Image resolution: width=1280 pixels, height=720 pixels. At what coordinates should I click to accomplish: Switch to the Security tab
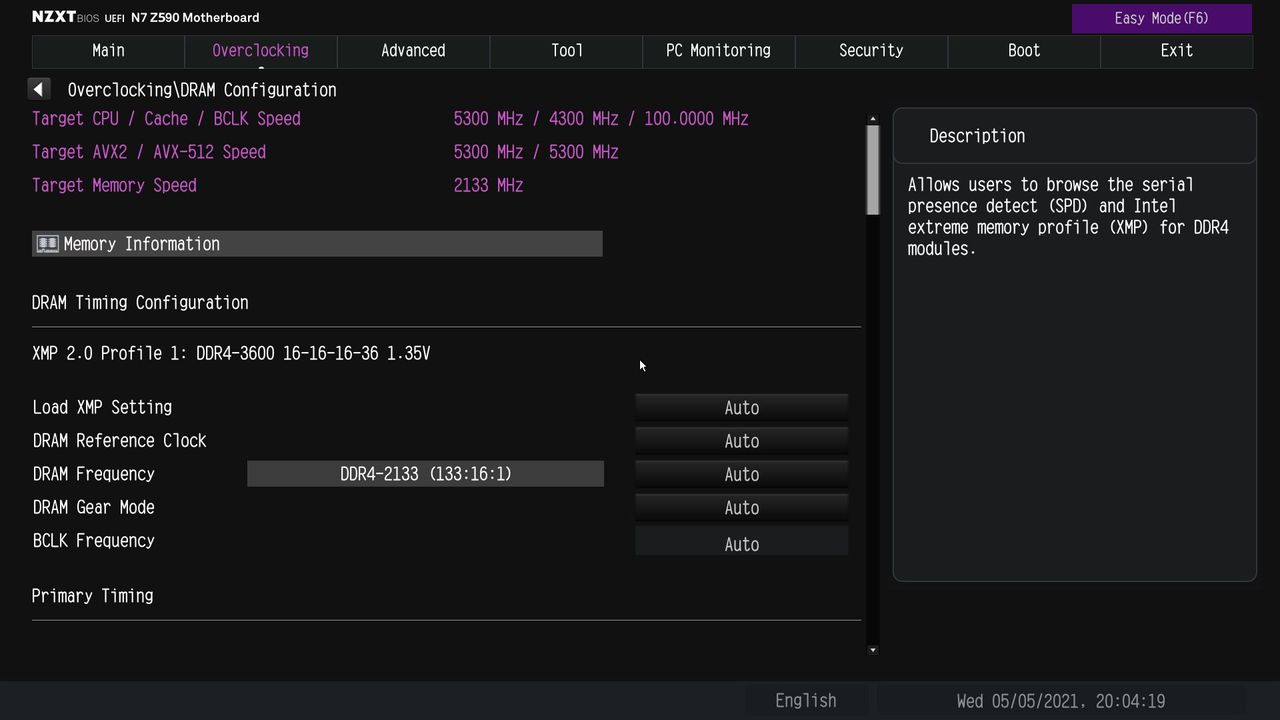point(871,51)
